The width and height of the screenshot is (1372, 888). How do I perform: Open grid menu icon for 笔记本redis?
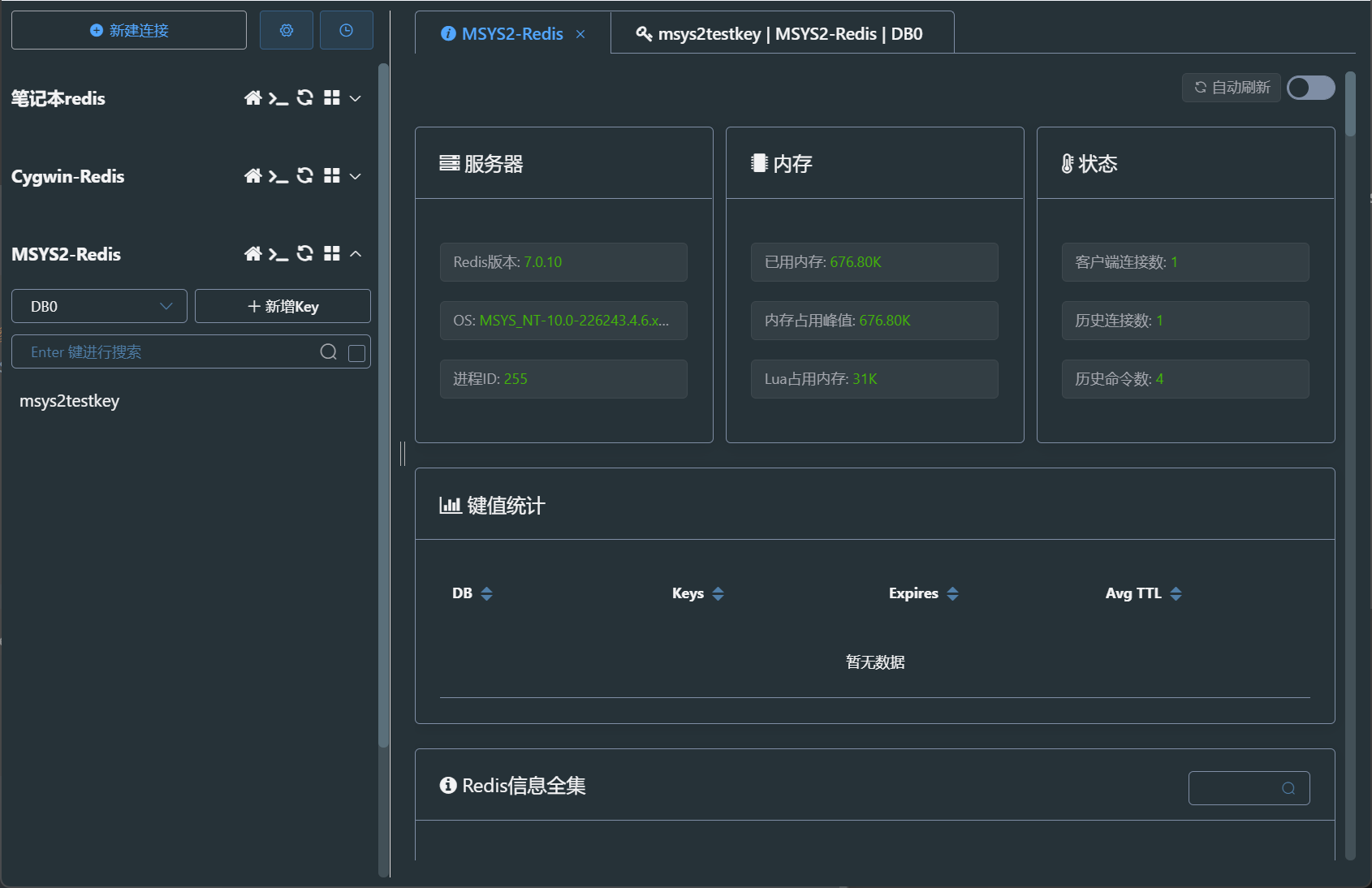pyautogui.click(x=331, y=98)
